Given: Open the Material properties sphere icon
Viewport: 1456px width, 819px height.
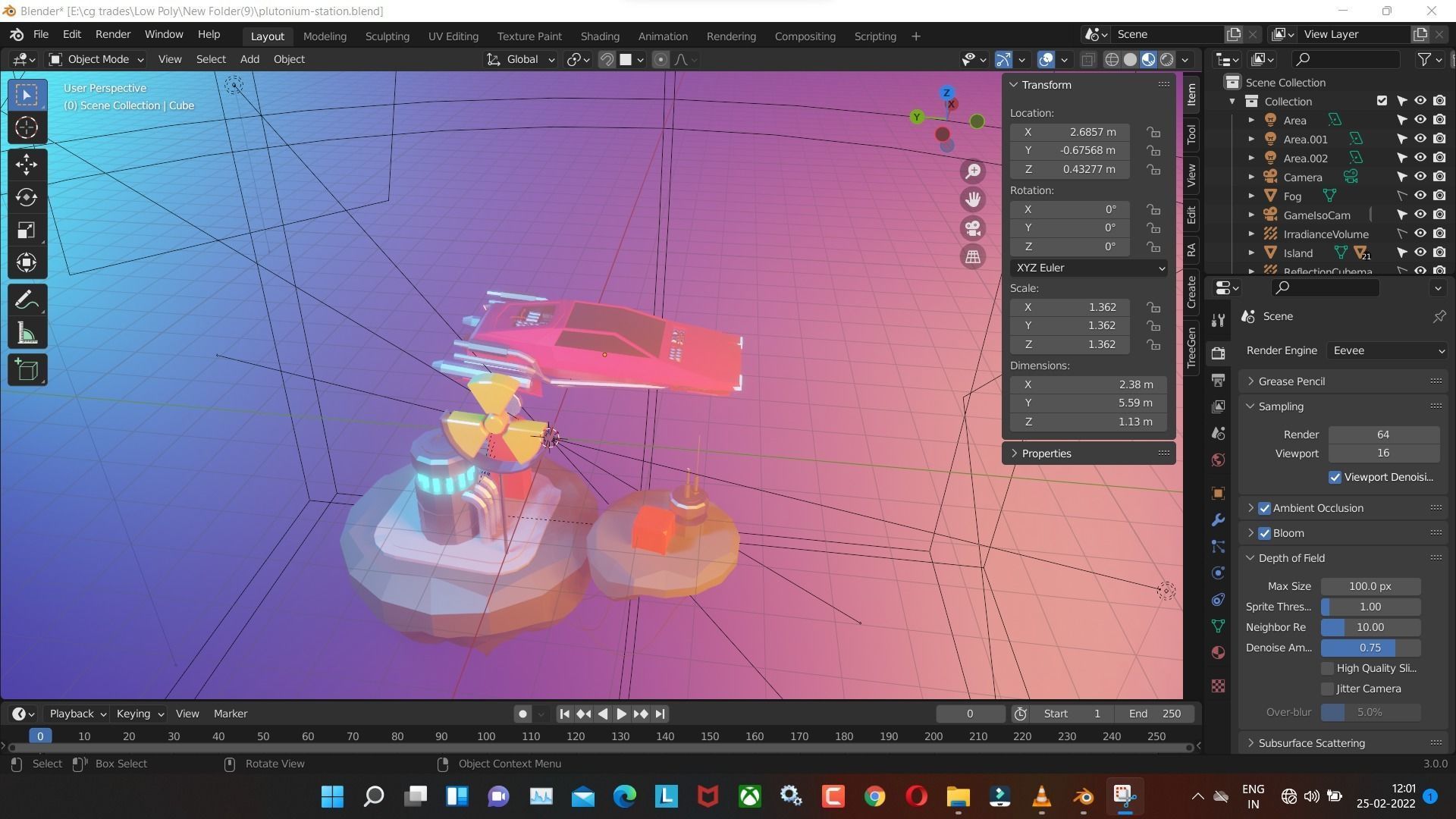Looking at the screenshot, I should point(1218,653).
